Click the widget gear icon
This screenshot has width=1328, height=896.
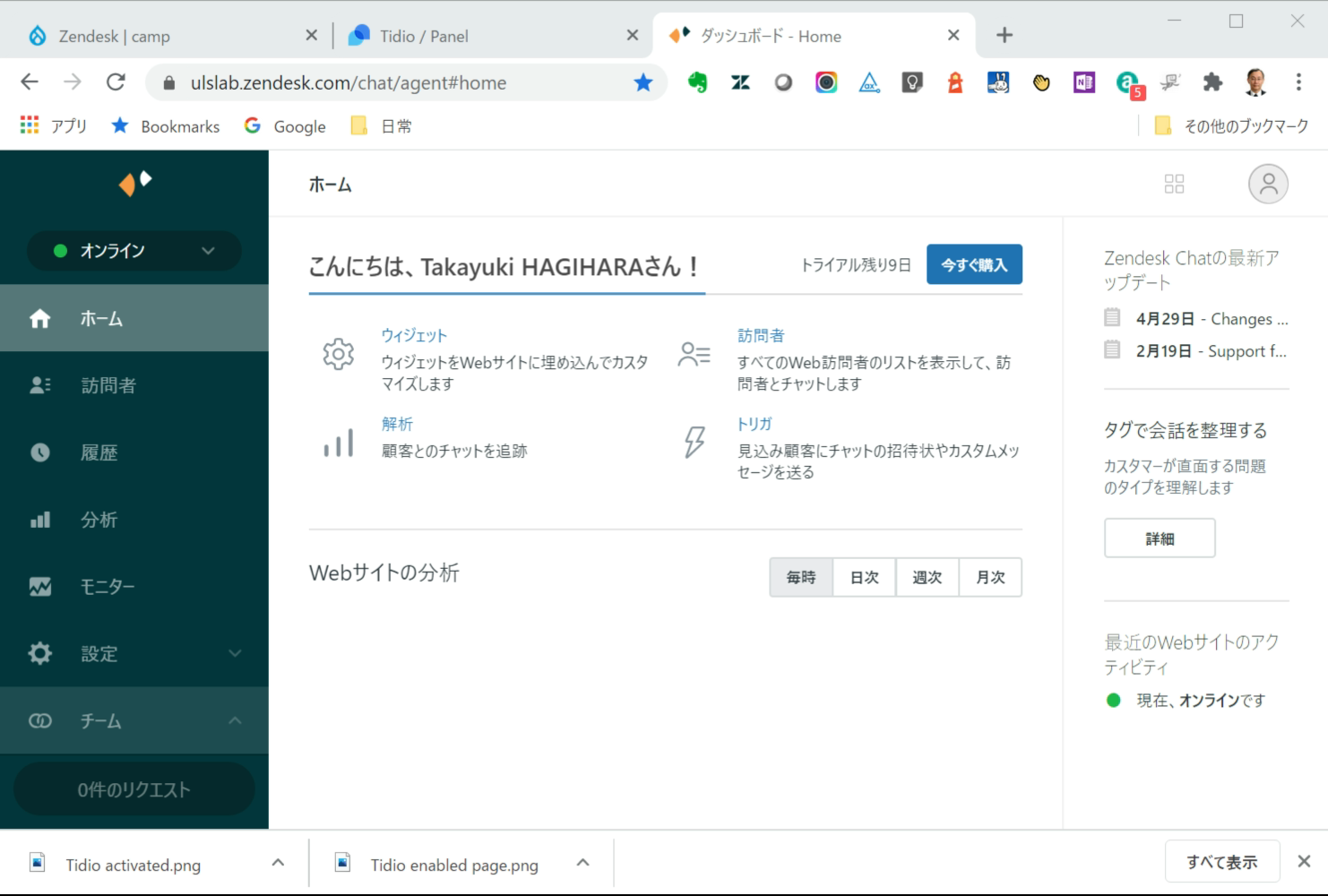click(339, 355)
